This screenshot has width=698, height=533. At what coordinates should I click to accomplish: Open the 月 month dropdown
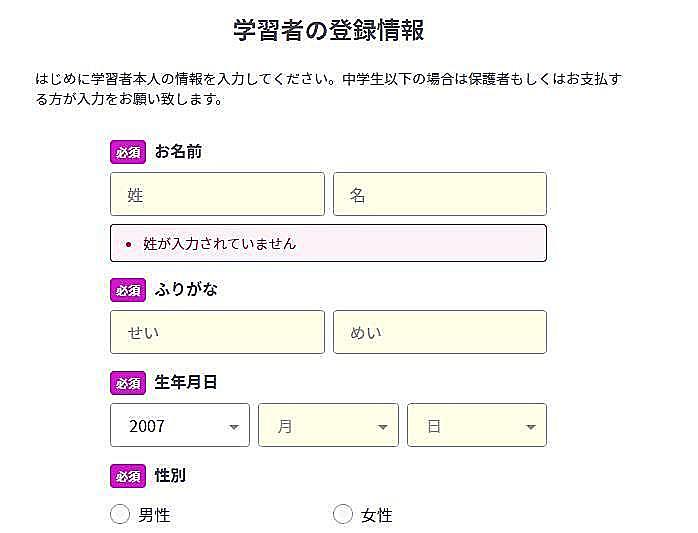click(328, 425)
